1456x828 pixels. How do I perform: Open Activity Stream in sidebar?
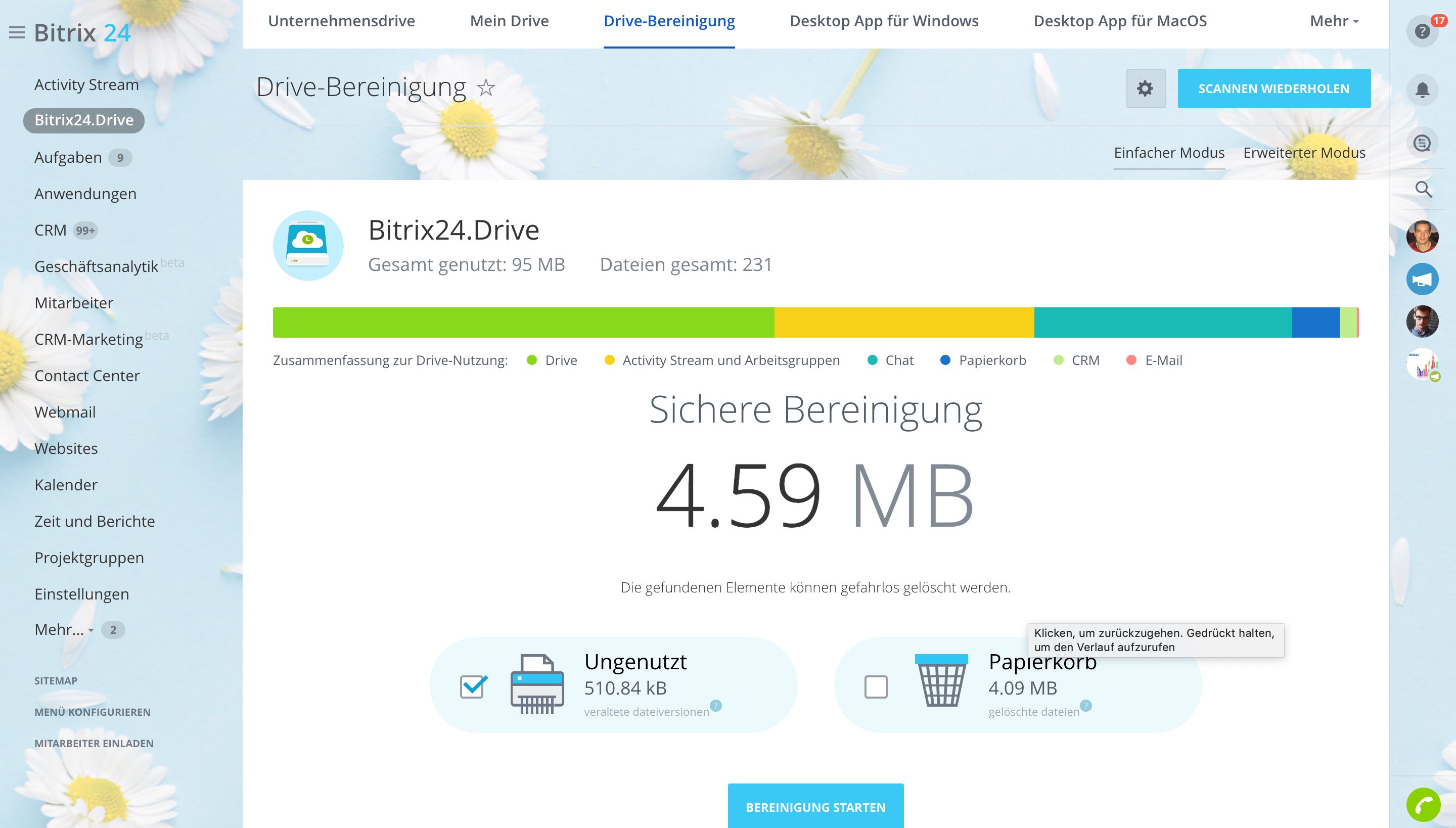coord(86,85)
